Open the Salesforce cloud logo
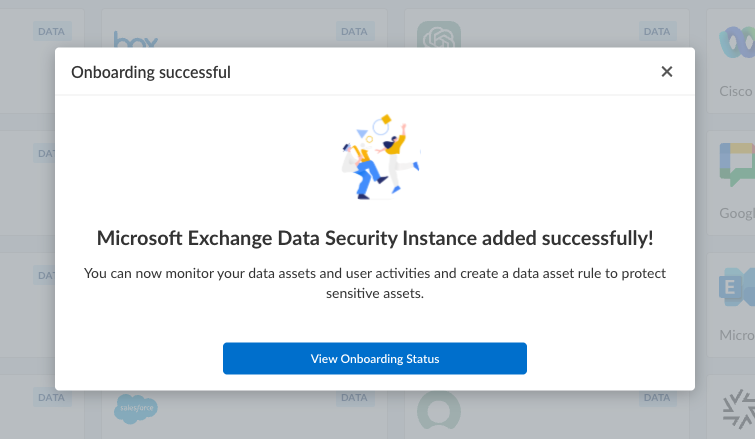 [136, 408]
